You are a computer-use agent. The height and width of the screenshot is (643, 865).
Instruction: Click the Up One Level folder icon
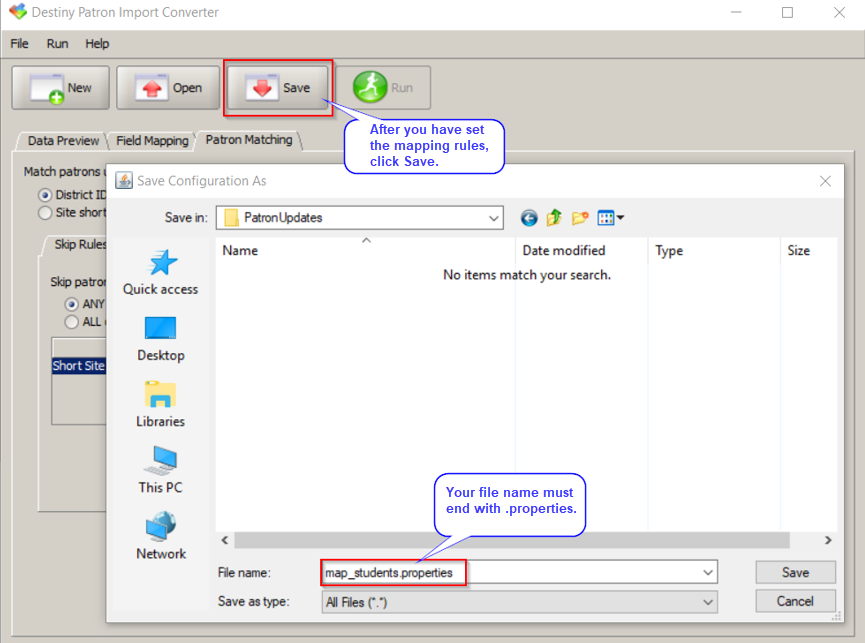coord(553,217)
